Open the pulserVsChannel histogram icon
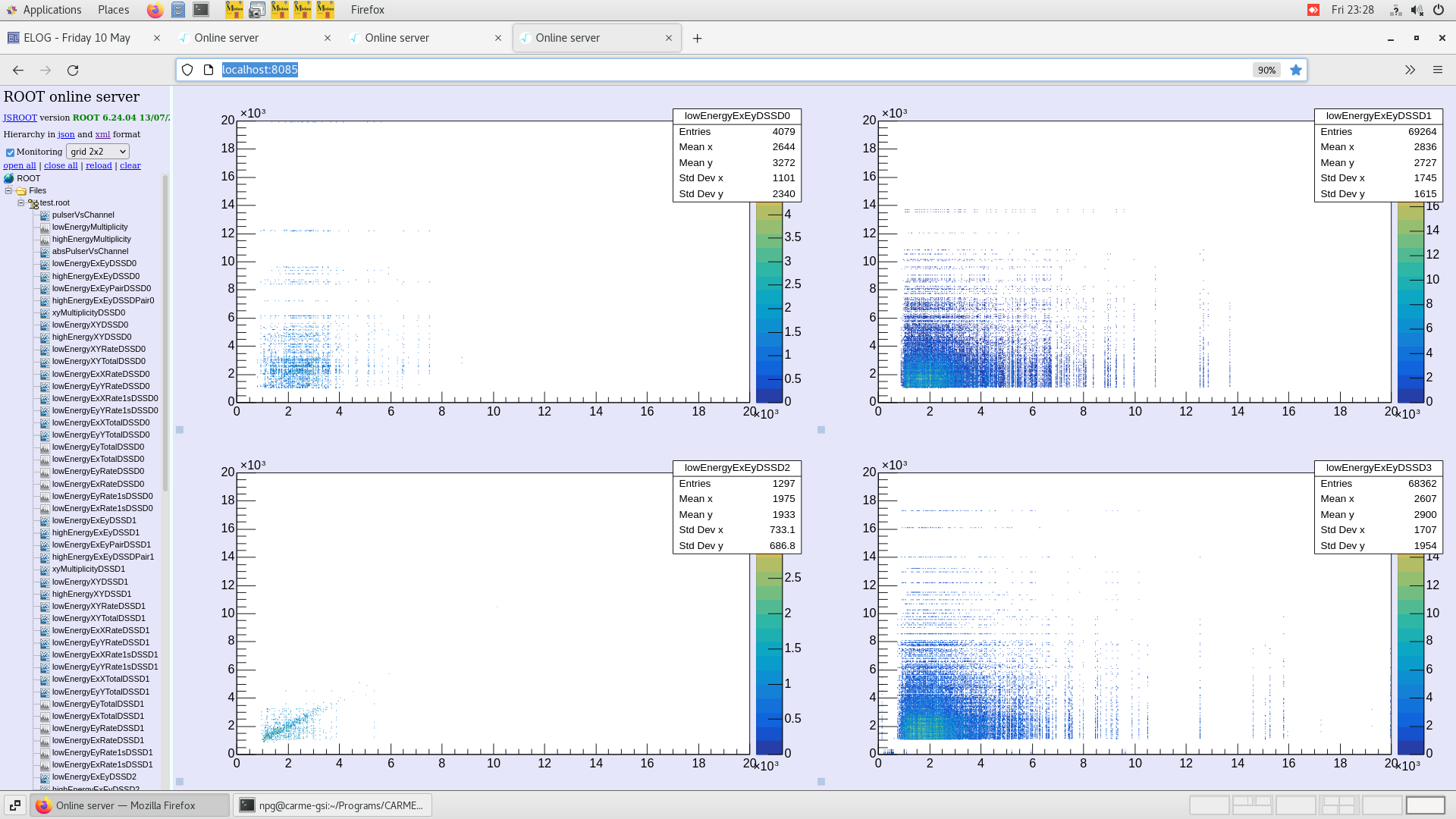Image resolution: width=1456 pixels, height=819 pixels. pyautogui.click(x=45, y=215)
